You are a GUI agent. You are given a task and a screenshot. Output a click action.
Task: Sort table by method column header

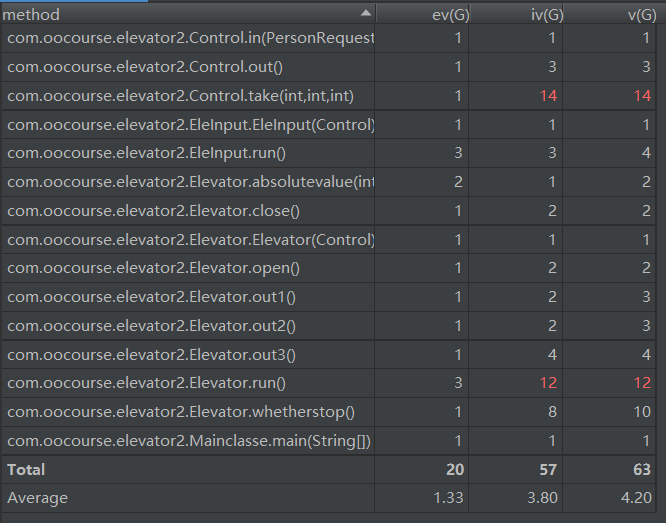pos(150,15)
